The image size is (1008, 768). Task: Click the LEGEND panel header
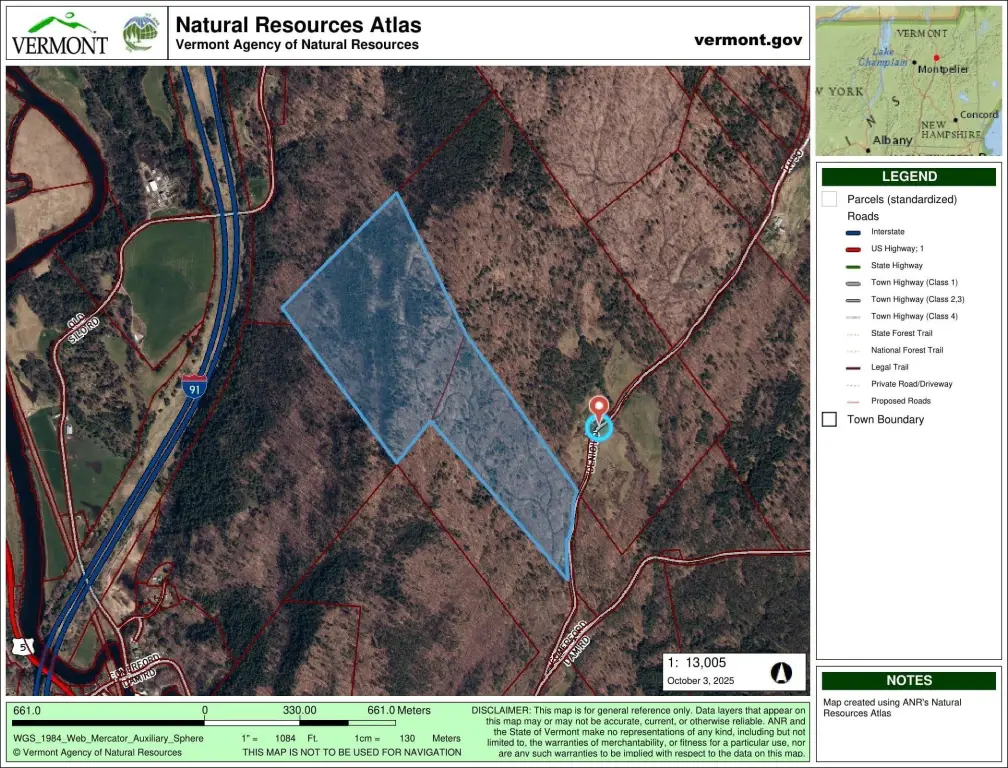tap(909, 177)
